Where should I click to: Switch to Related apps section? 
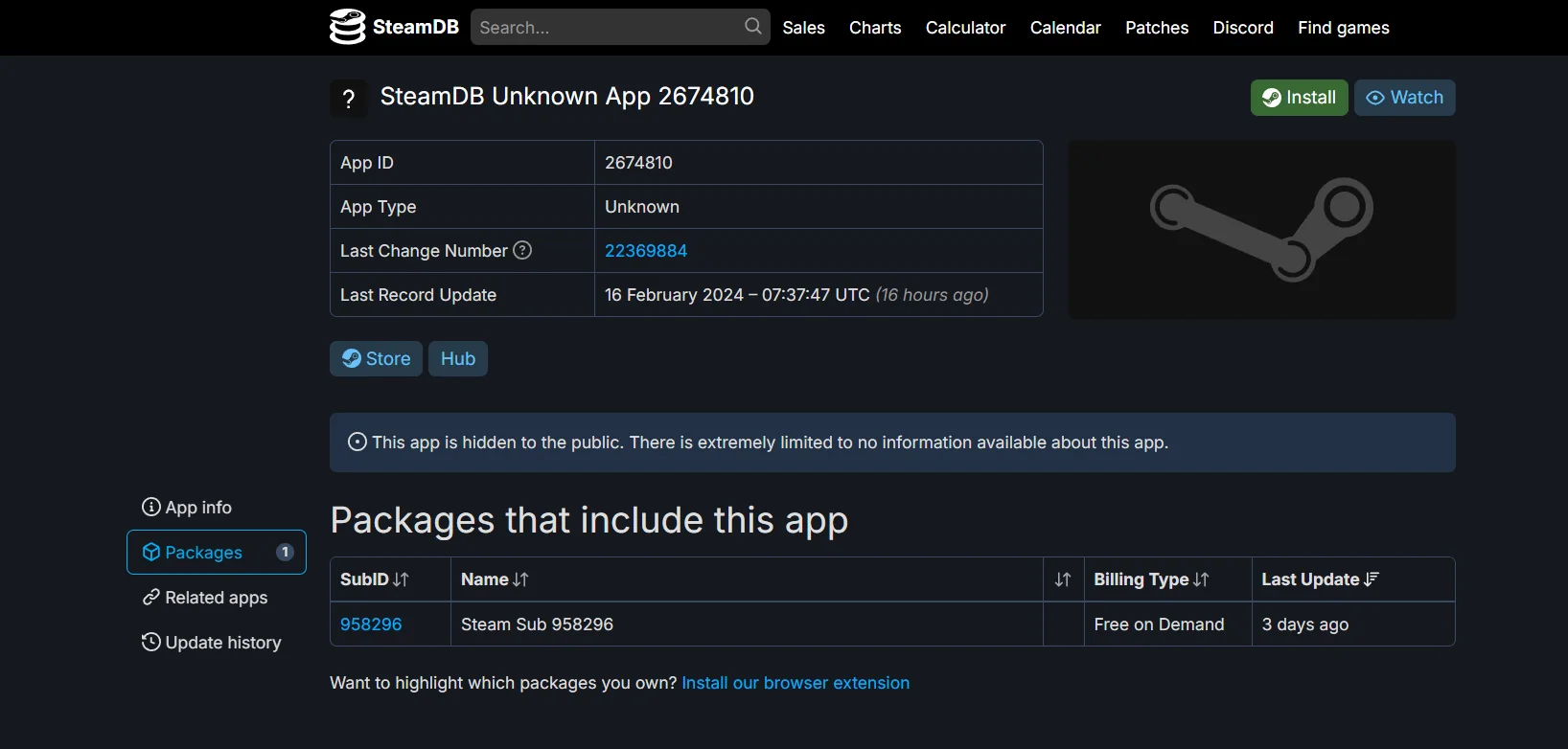[205, 598]
